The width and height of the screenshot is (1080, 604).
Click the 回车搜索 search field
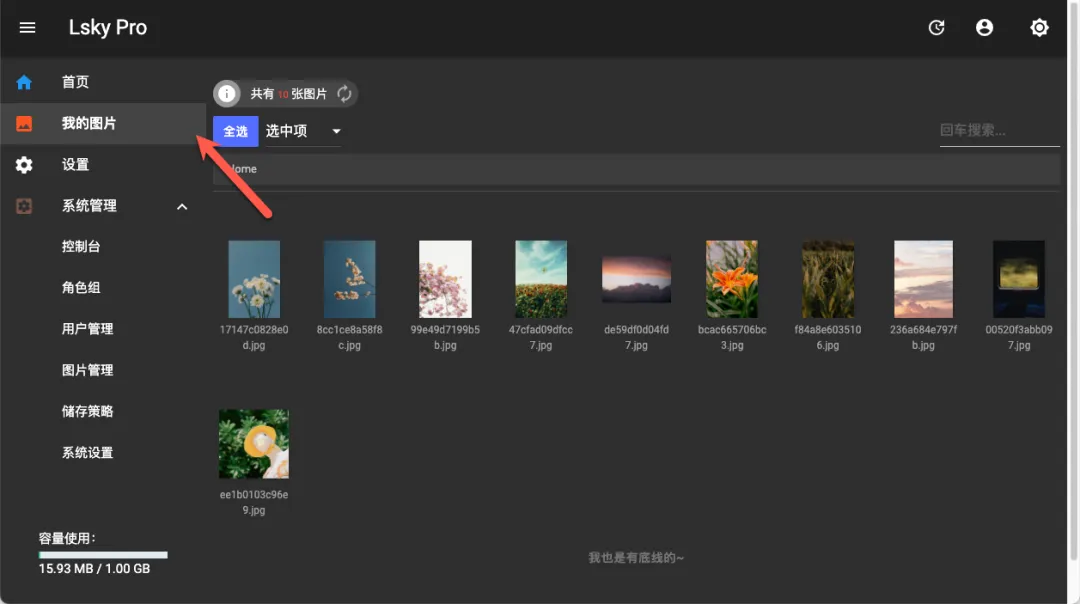tap(998, 131)
